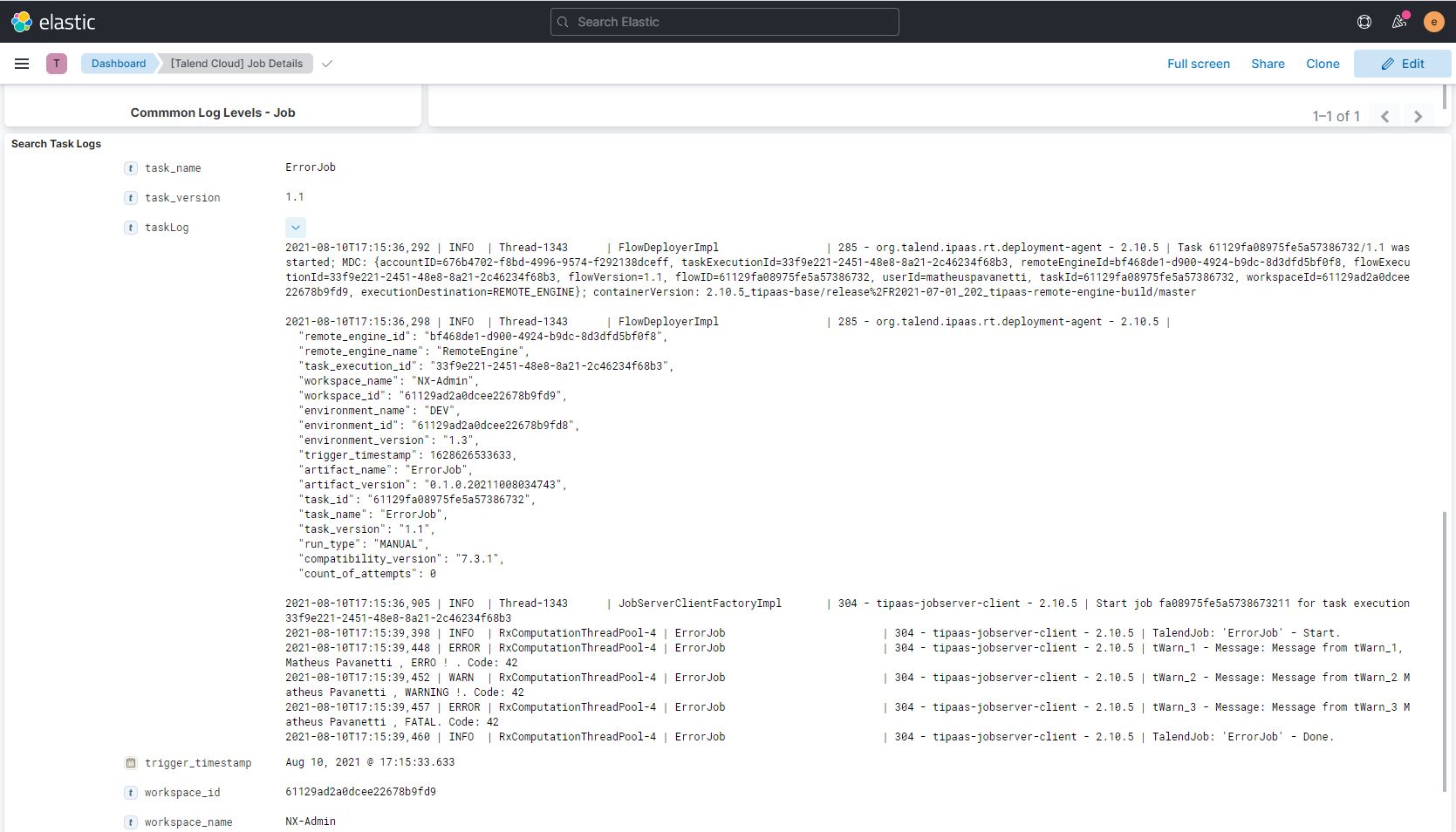Click the taskLog field type icon
Image resolution: width=1456 pixels, height=832 pixels.
click(x=131, y=228)
